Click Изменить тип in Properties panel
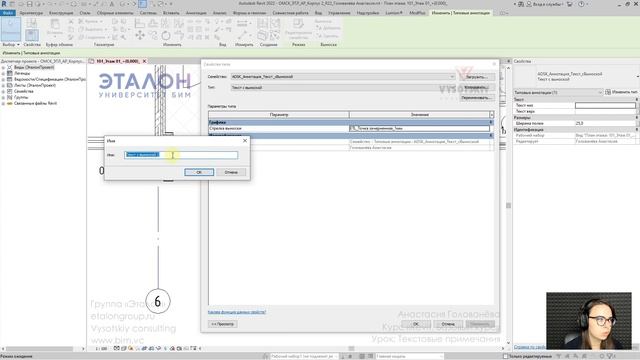640x360 pixels. (622, 92)
